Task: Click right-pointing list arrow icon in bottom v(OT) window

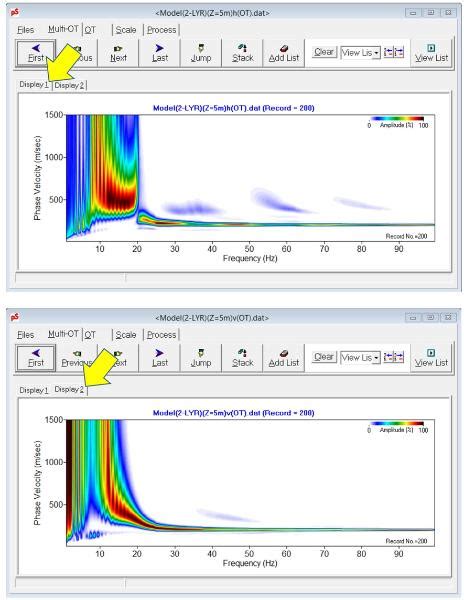Action: 399,357
